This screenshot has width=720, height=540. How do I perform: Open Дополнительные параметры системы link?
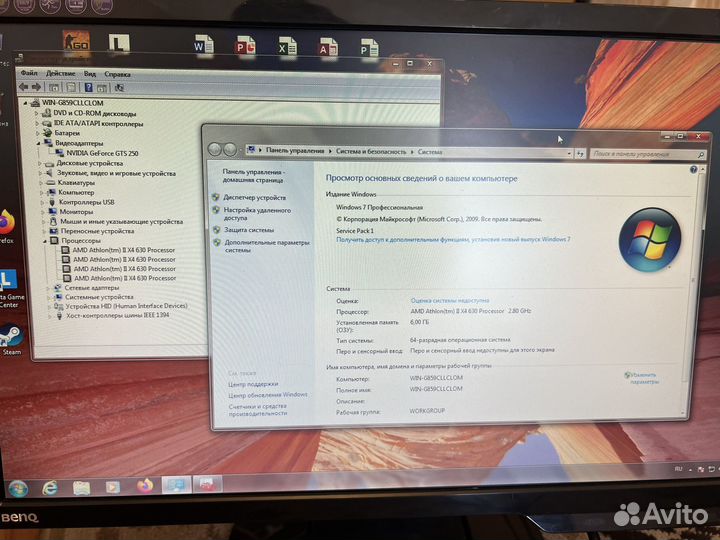(x=267, y=246)
